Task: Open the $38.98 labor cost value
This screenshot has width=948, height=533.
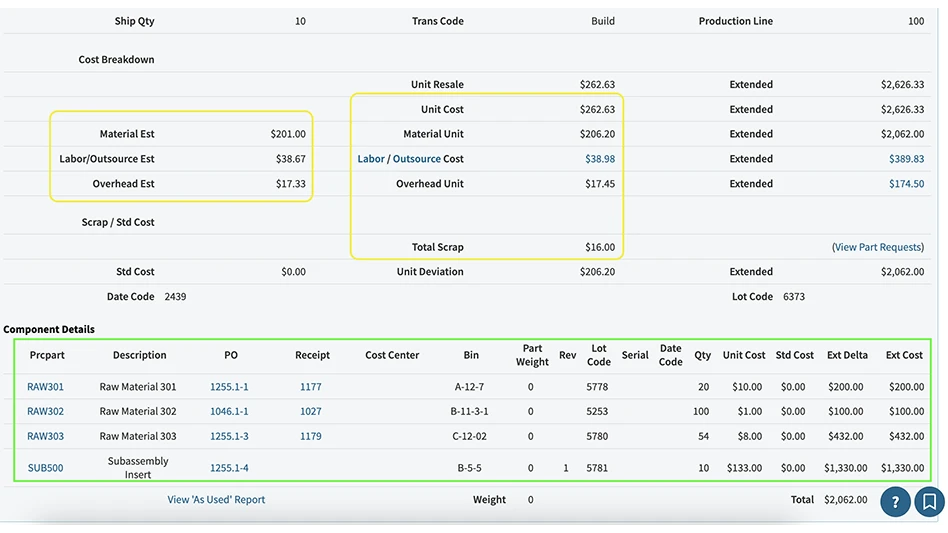Action: pos(600,159)
